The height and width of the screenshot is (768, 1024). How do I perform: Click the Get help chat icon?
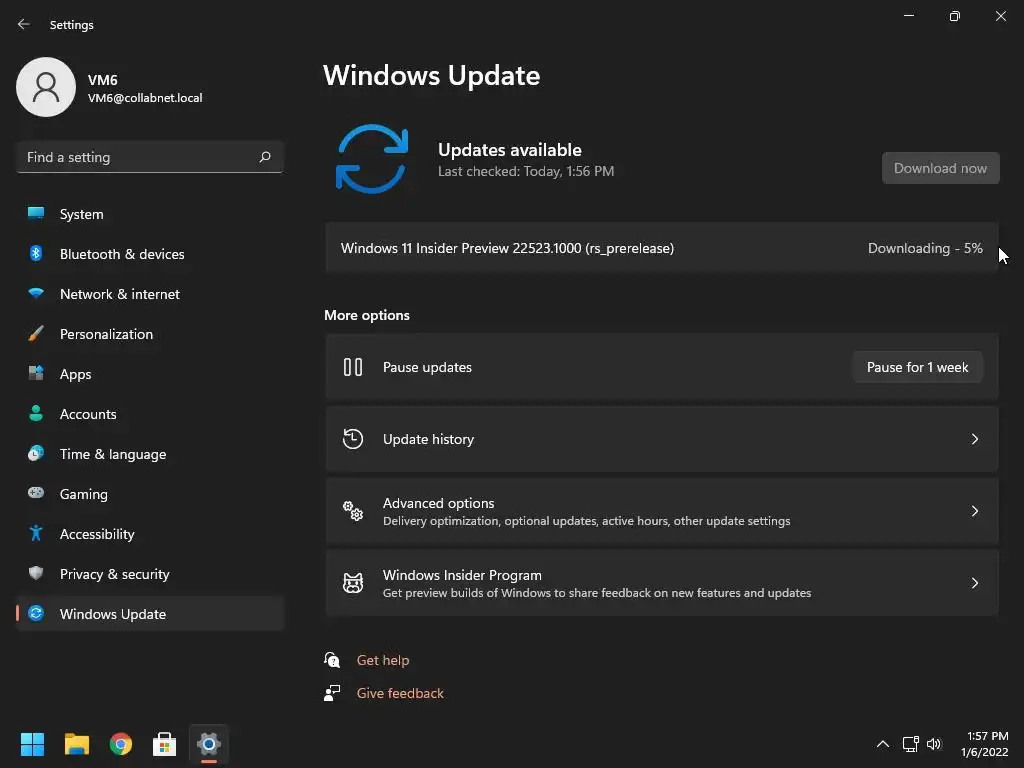(x=332, y=660)
